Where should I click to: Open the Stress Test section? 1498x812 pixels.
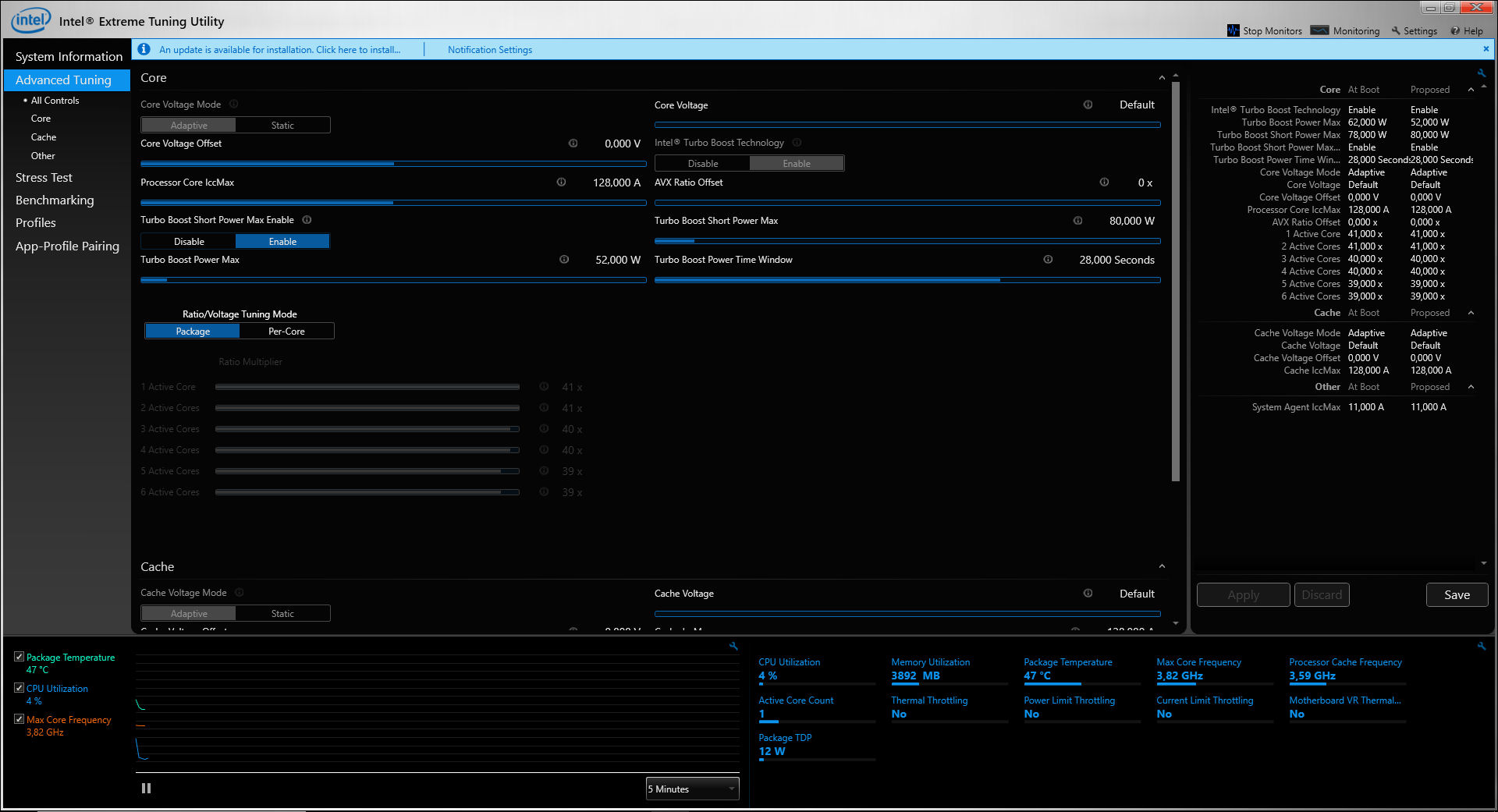pyautogui.click(x=44, y=178)
